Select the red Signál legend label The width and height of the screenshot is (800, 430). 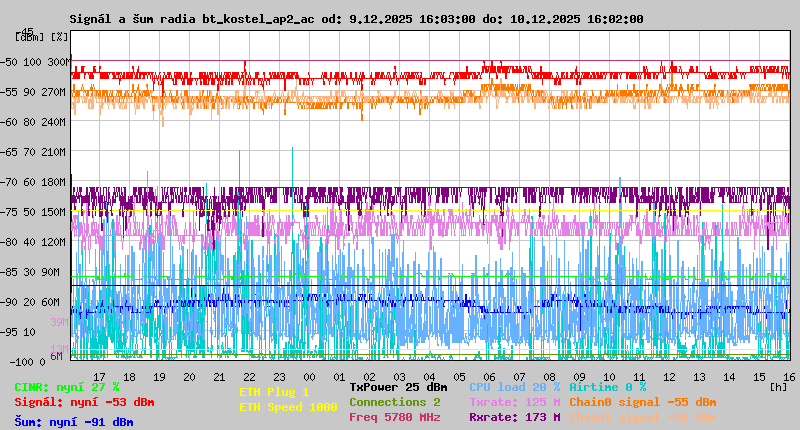click(84, 402)
